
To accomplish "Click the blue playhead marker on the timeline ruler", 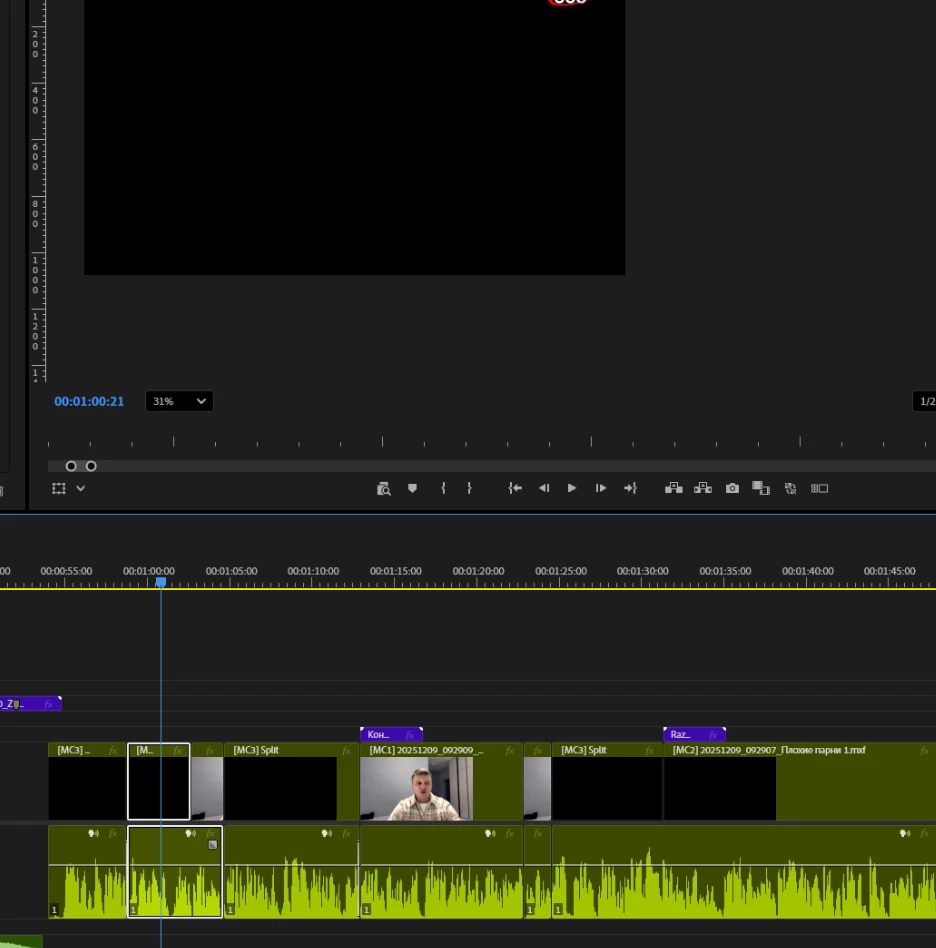I will click(161, 582).
